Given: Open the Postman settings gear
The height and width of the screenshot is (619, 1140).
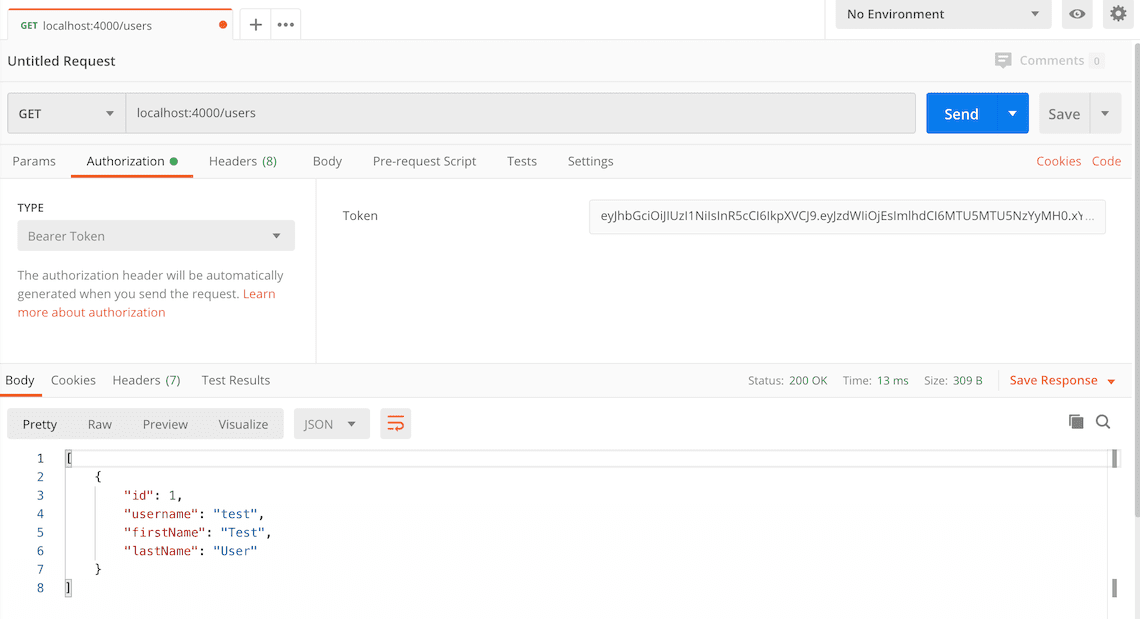Looking at the screenshot, I should coord(1117,15).
